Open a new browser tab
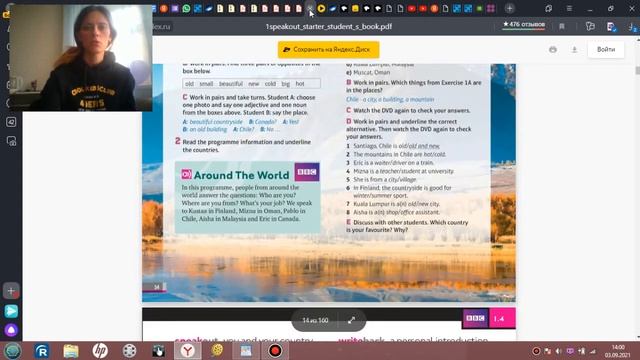The image size is (640, 360). (x=509, y=8)
